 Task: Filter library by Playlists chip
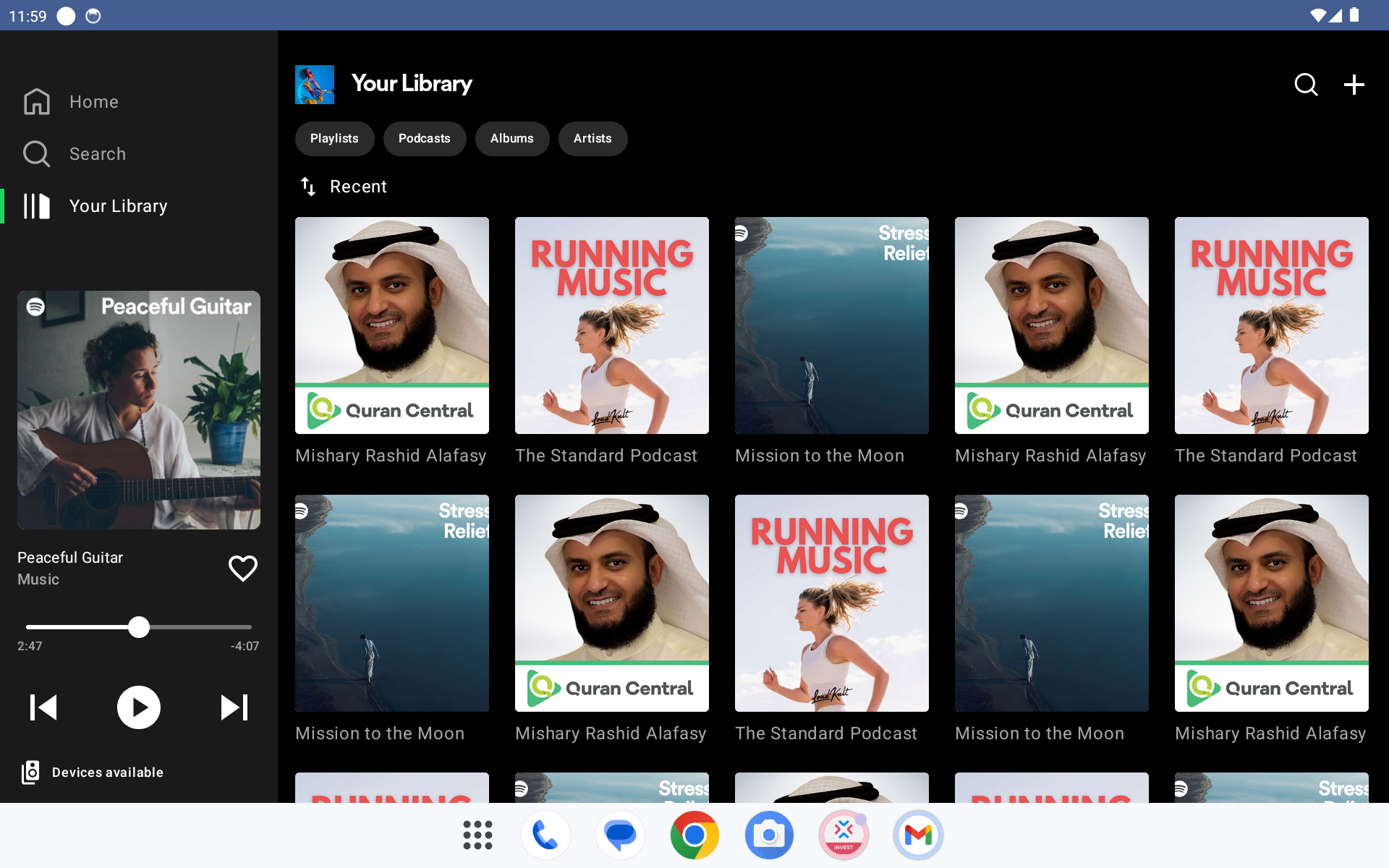(x=334, y=139)
